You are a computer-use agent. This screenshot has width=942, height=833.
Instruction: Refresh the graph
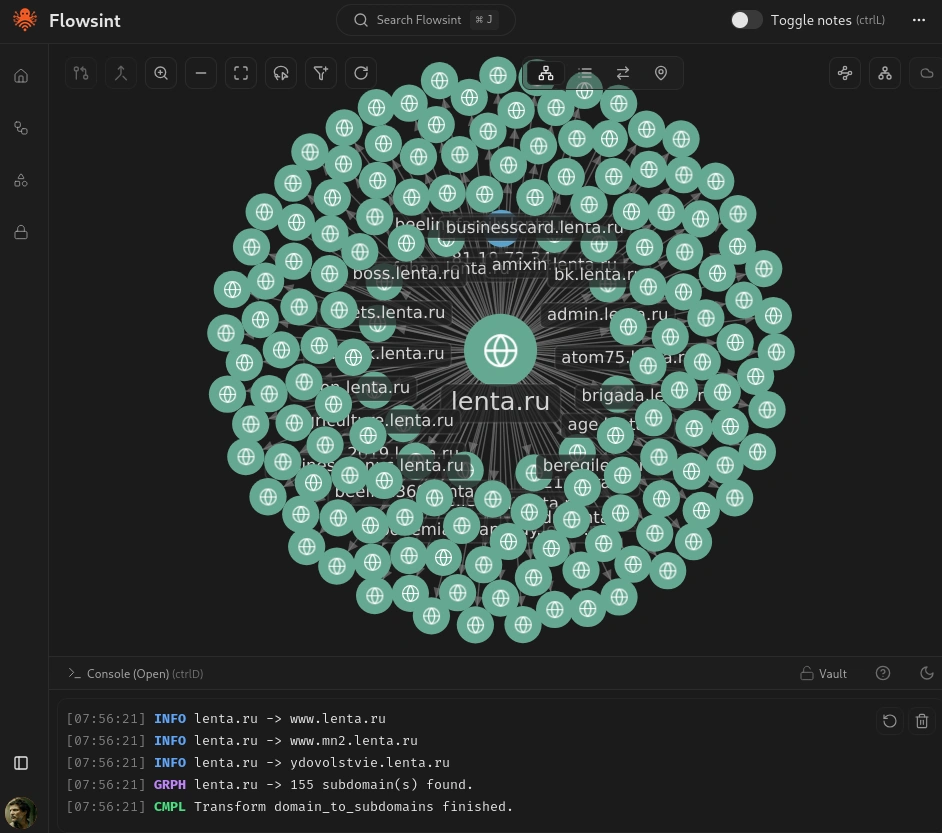click(361, 73)
